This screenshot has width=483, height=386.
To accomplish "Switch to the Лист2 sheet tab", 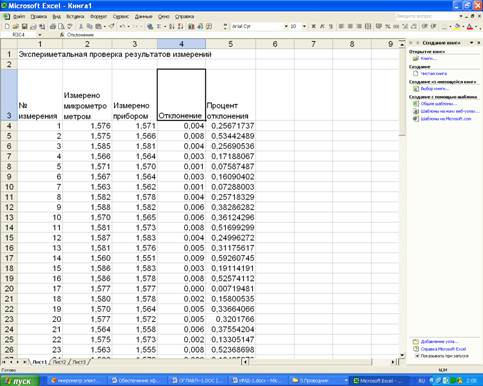I will point(60,362).
